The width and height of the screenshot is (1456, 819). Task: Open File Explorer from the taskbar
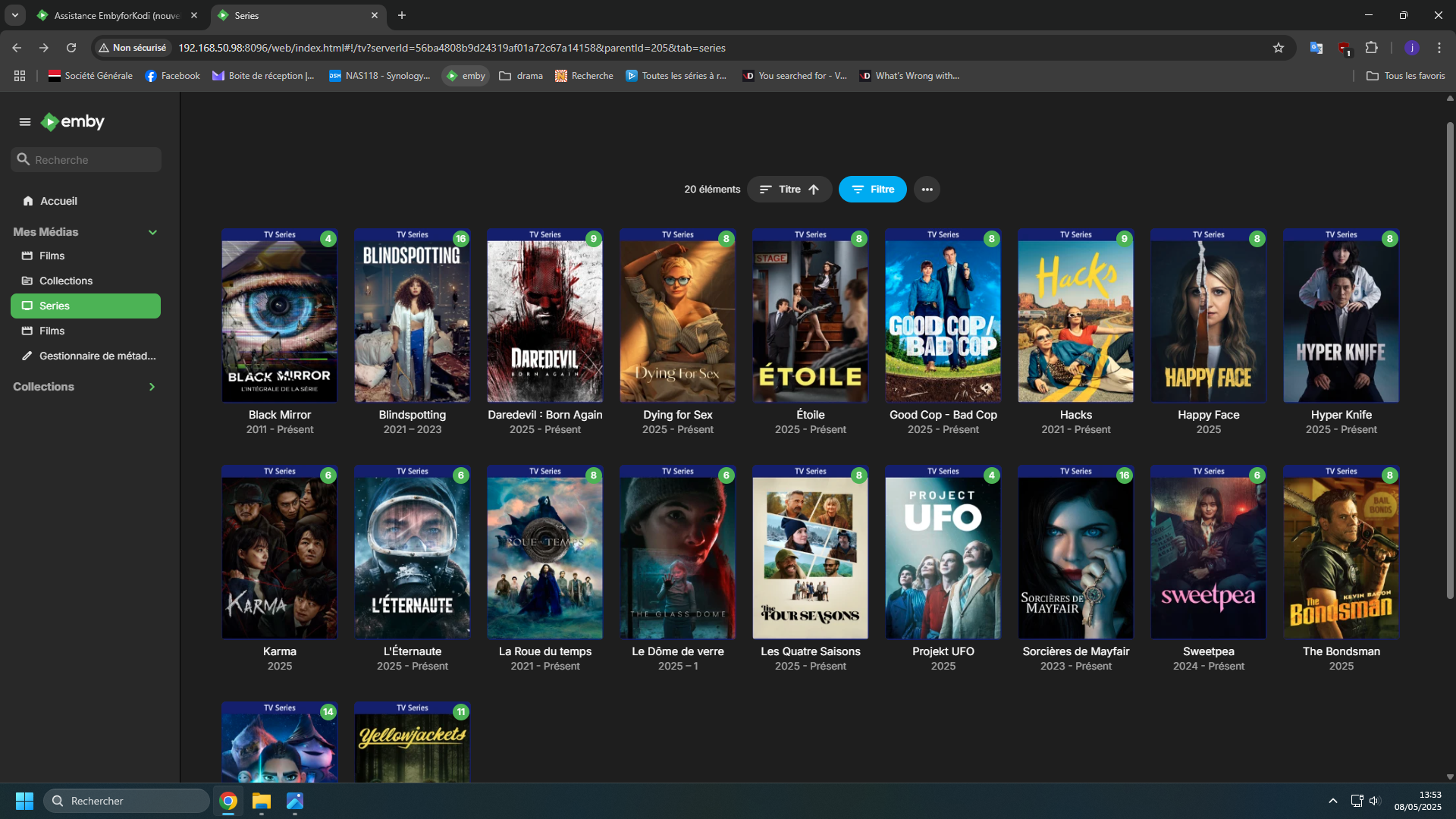point(262,801)
